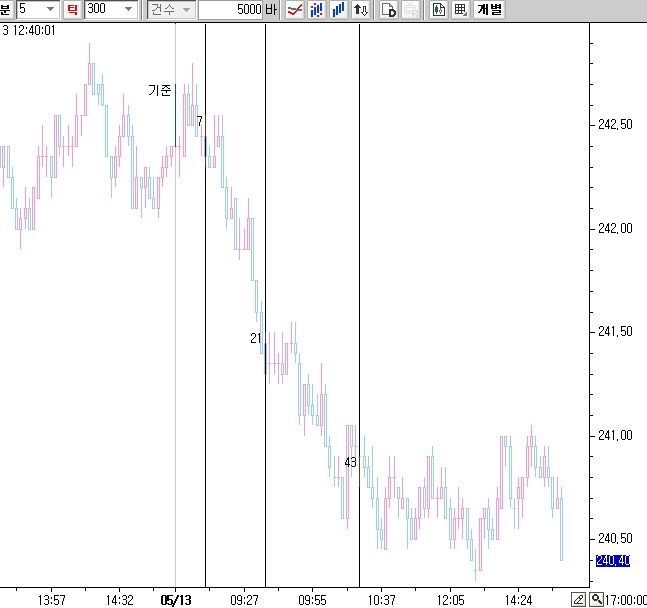Open the chart settings candle icon
Viewport: 647px width, 608px height.
pyautogui.click(x=438, y=9)
